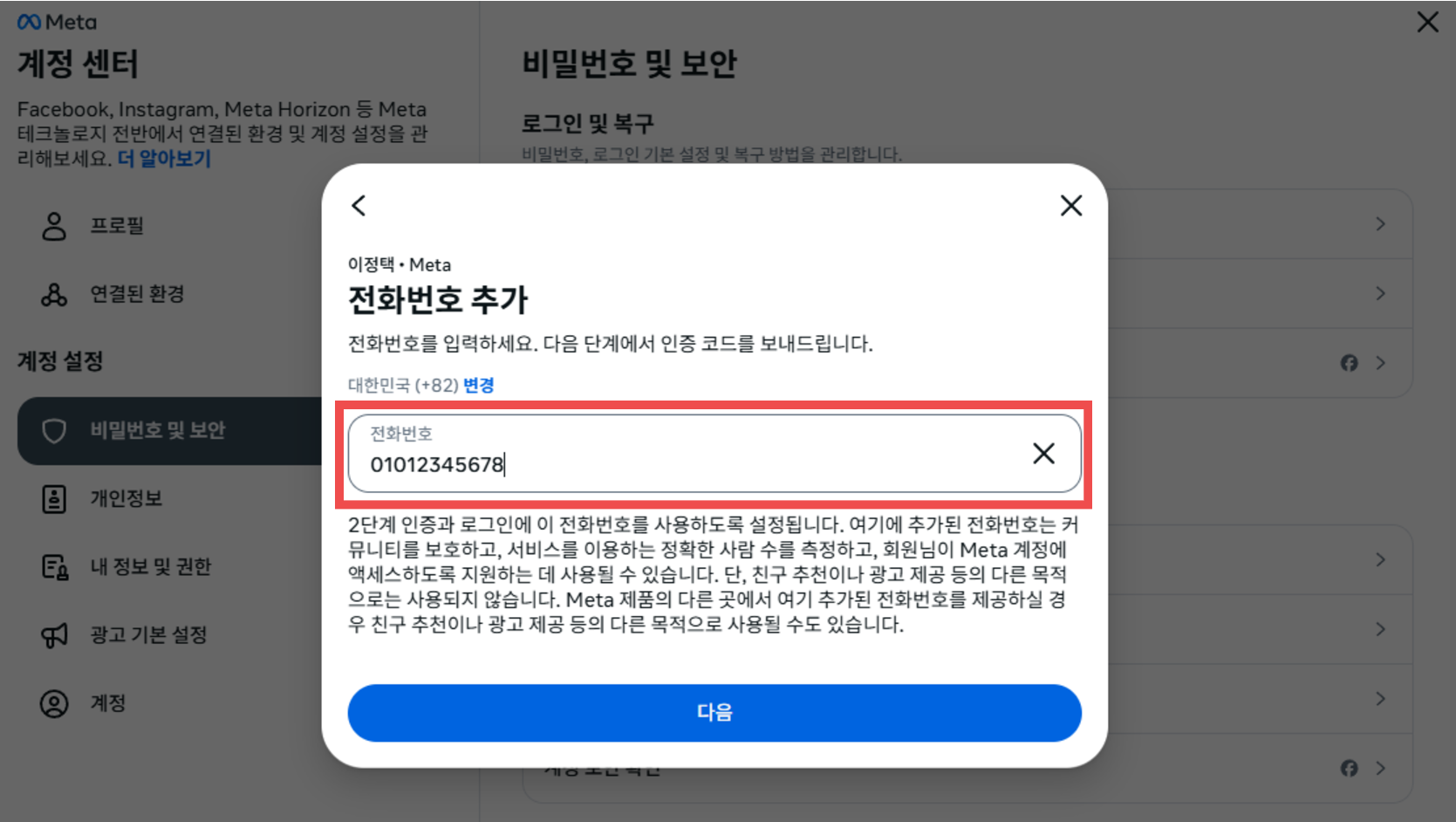
Task: Click the Facebook icon in the bottom row
Action: (x=1349, y=768)
